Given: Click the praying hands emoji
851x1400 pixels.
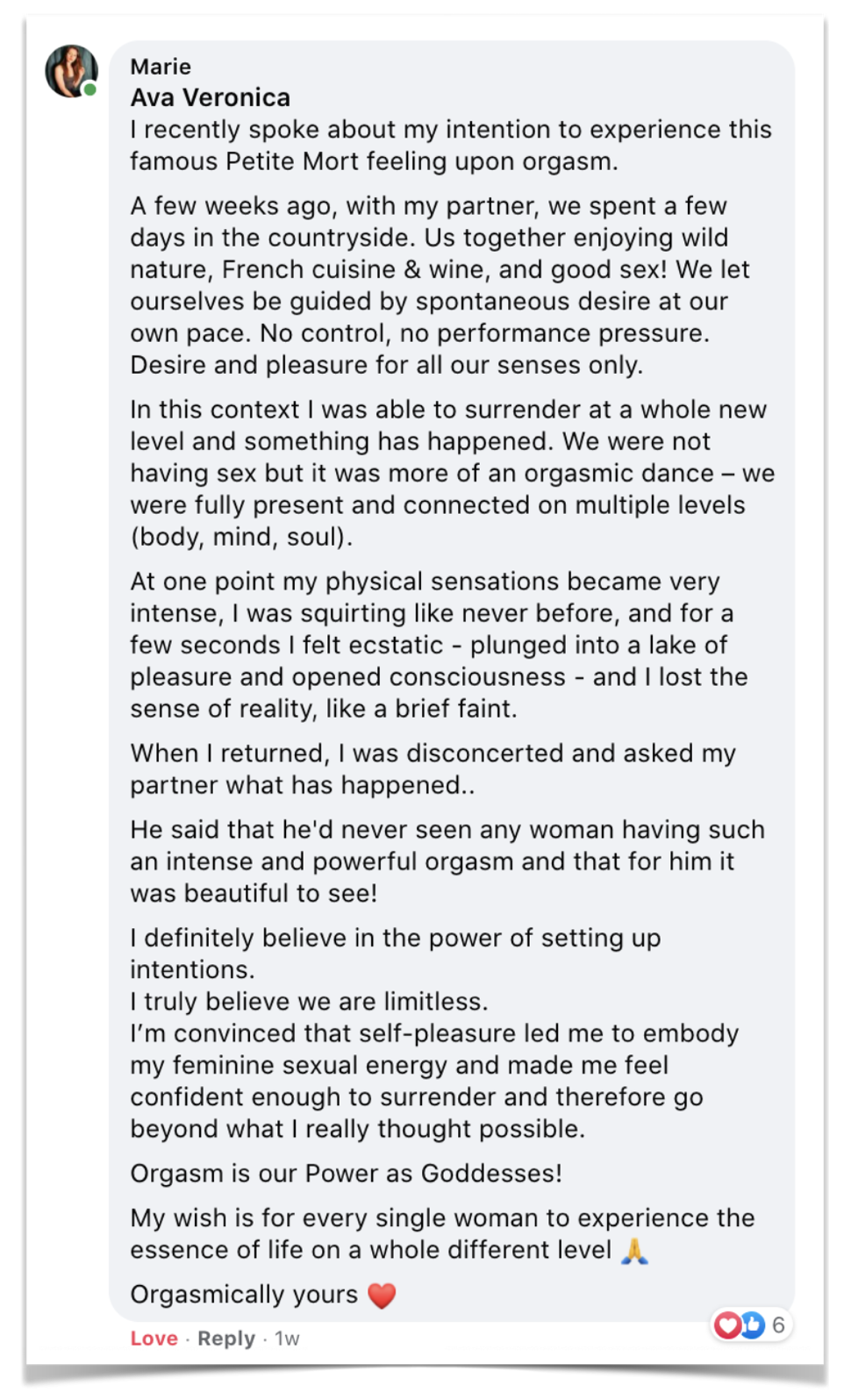Looking at the screenshot, I should point(634,1251).
